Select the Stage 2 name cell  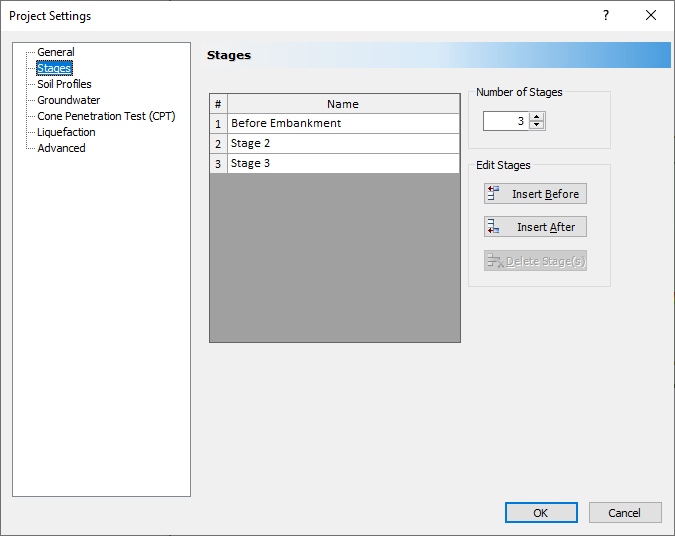(343, 143)
